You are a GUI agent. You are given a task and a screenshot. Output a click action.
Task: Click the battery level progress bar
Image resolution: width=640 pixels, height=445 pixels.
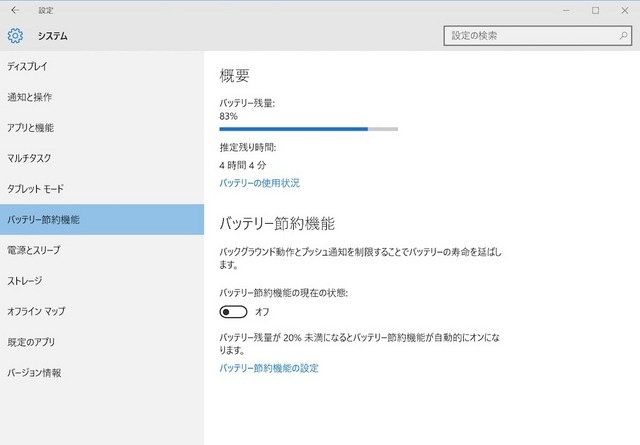click(x=309, y=129)
